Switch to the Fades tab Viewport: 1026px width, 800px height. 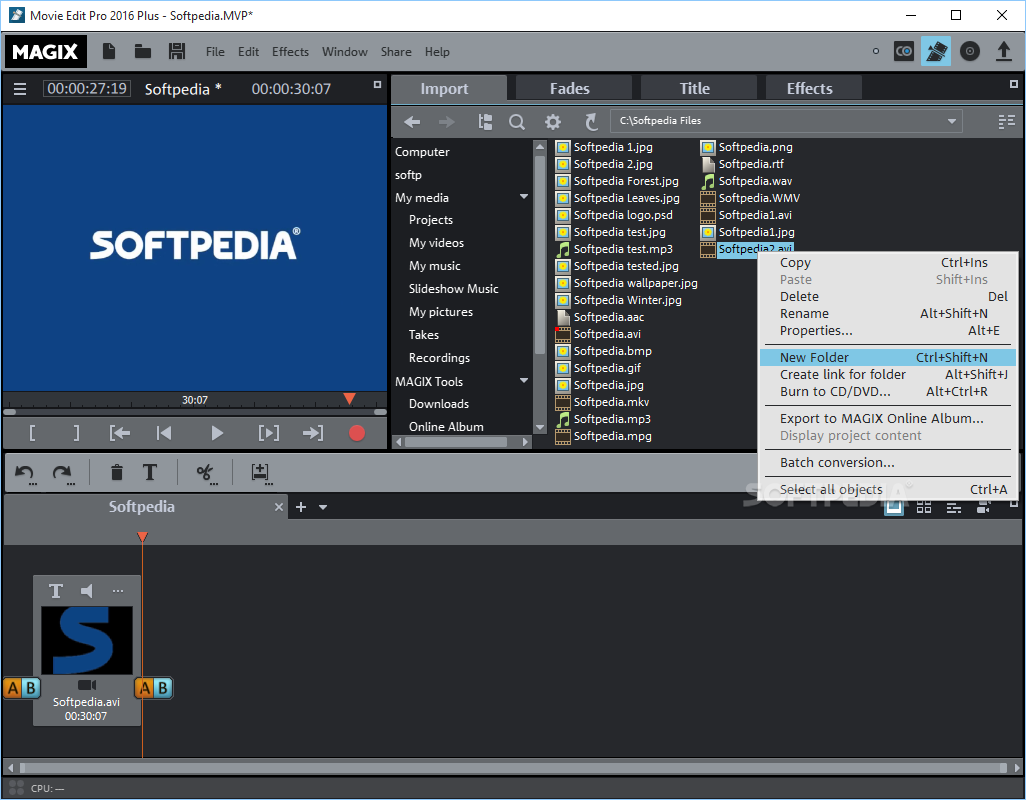click(572, 88)
